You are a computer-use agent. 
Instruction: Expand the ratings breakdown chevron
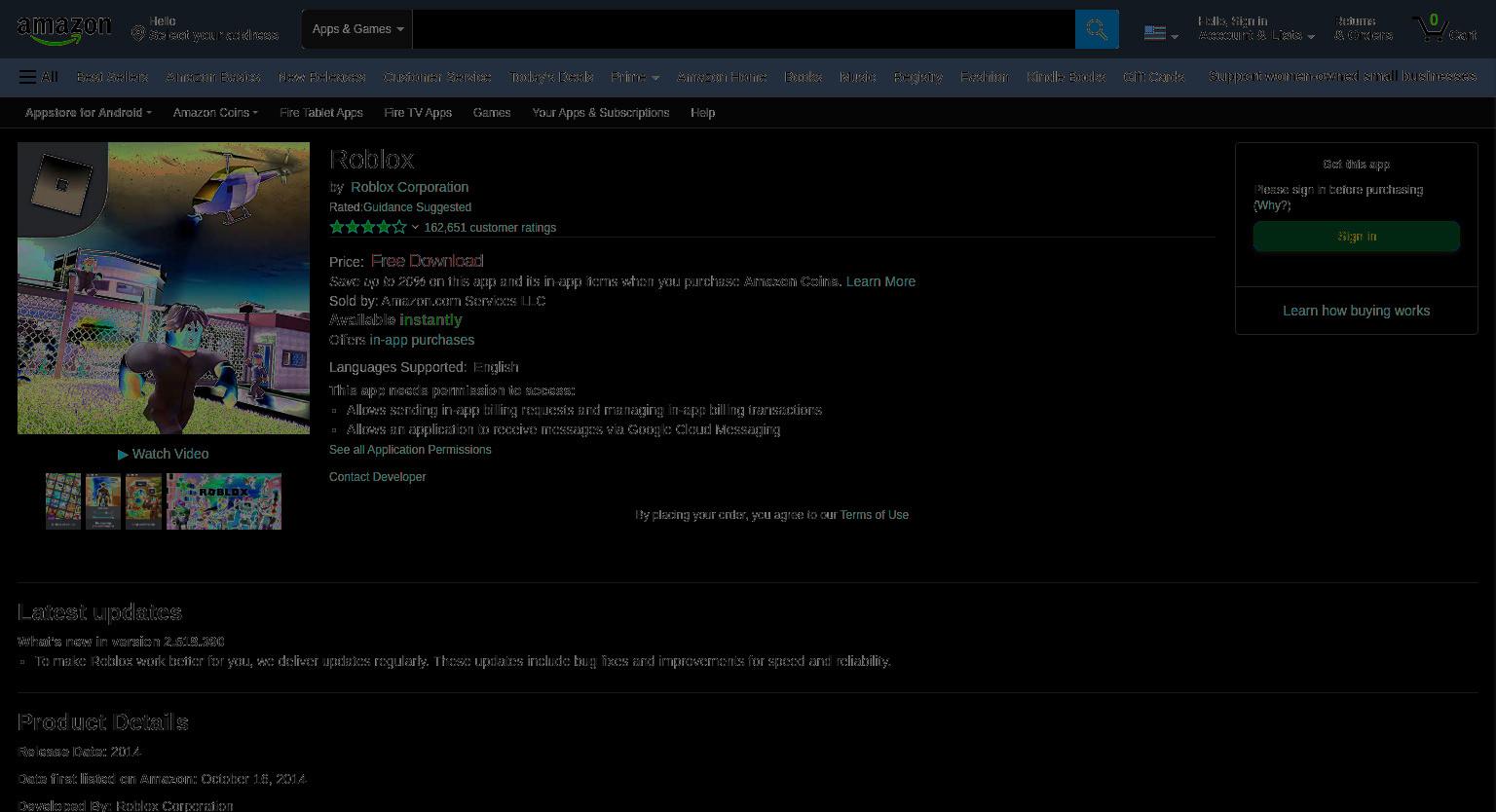pyautogui.click(x=415, y=228)
